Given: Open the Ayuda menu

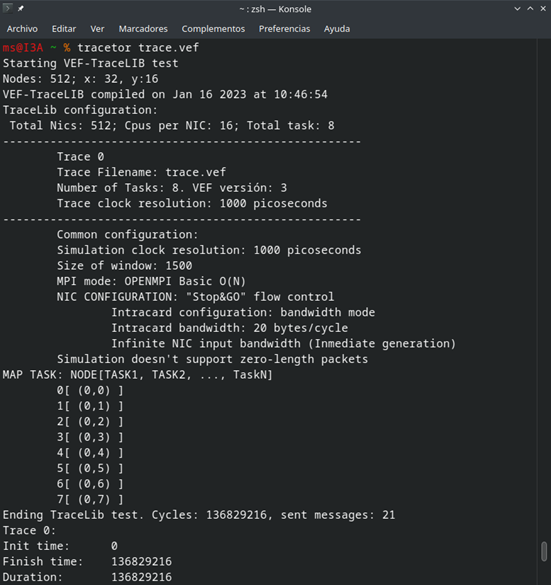Looking at the screenshot, I should [x=337, y=29].
